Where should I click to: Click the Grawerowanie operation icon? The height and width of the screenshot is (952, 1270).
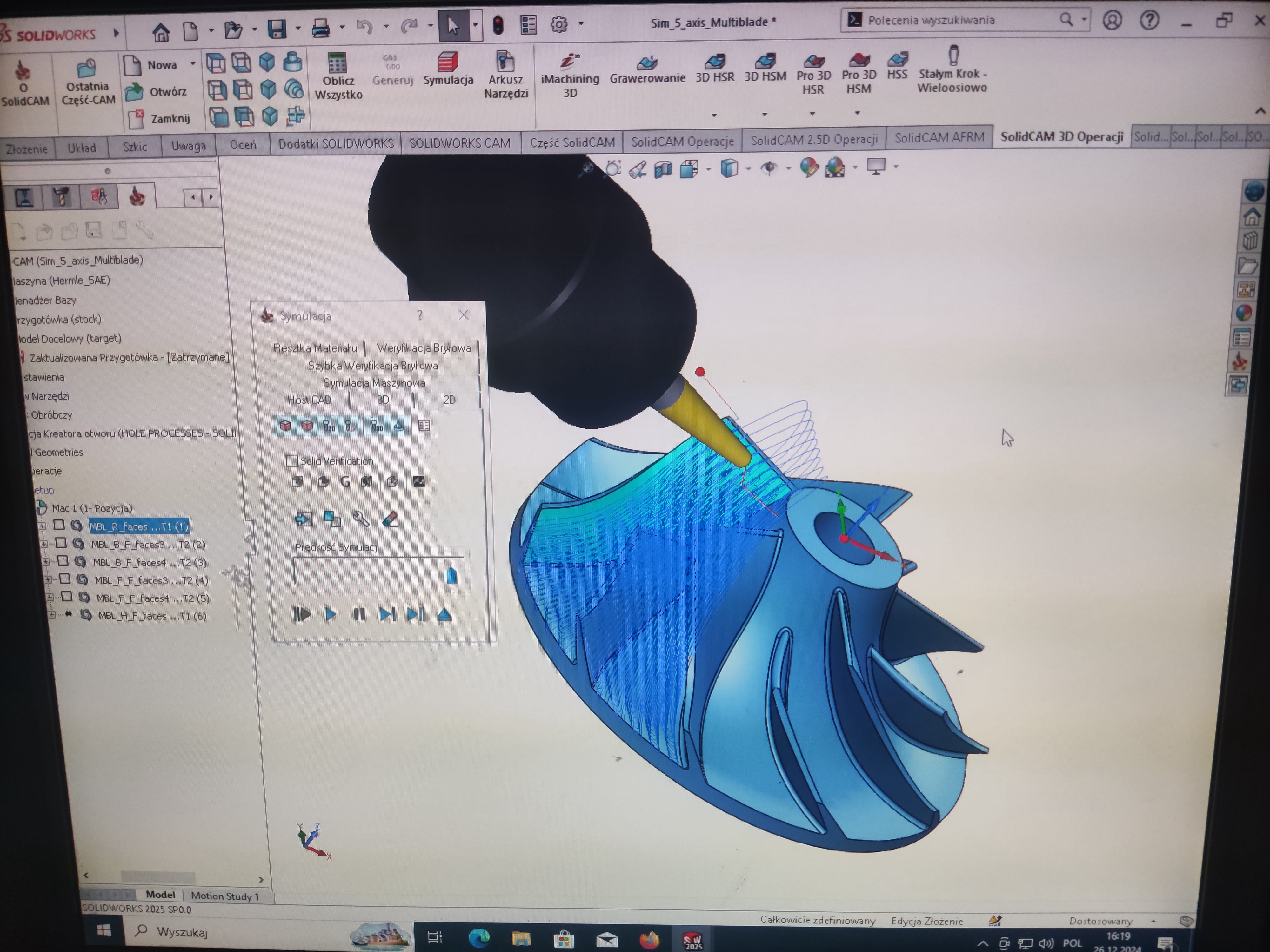(x=647, y=62)
